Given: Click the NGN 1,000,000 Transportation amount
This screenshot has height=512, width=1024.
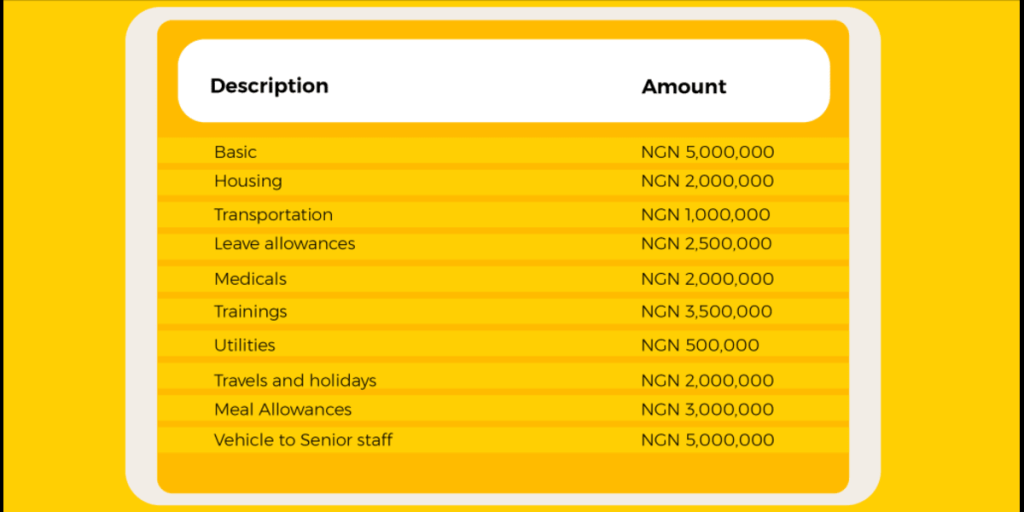Looking at the screenshot, I should coord(705,215).
